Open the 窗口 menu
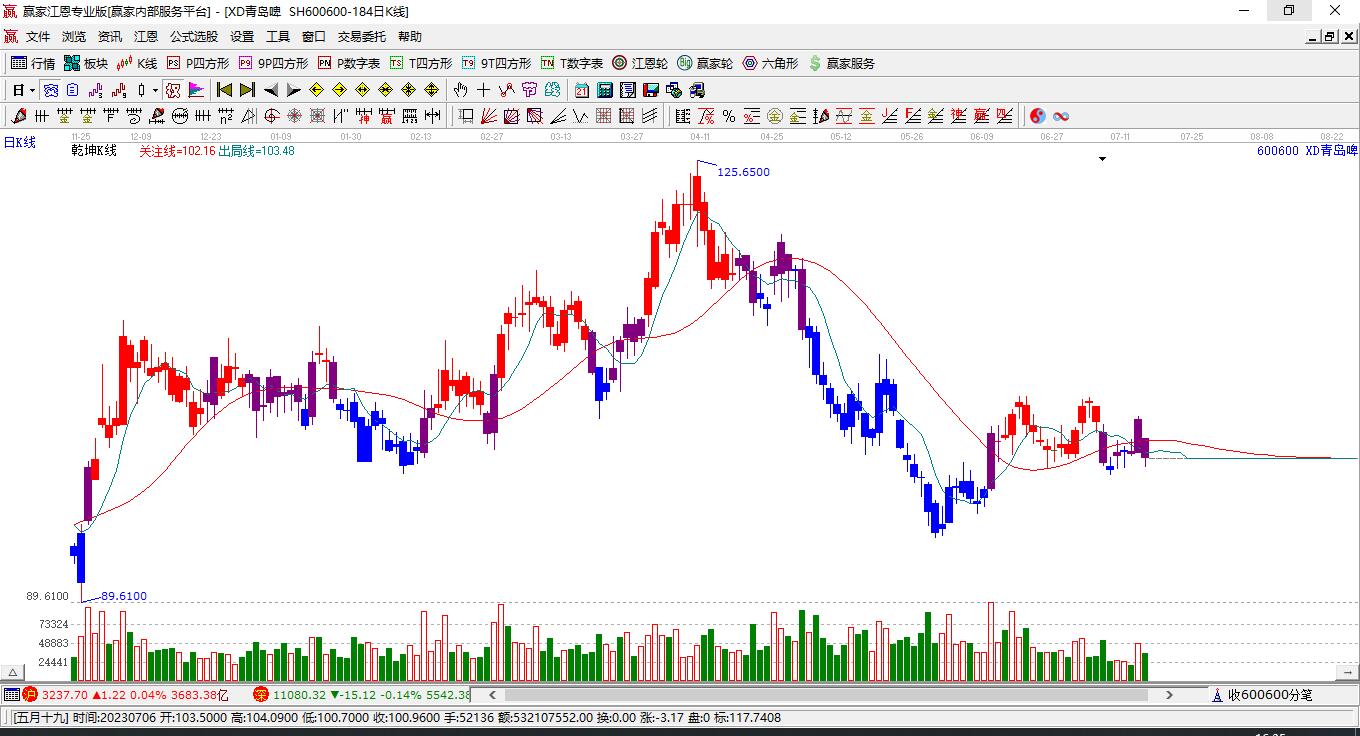Viewport: 1360px width, 736px height. tap(314, 37)
